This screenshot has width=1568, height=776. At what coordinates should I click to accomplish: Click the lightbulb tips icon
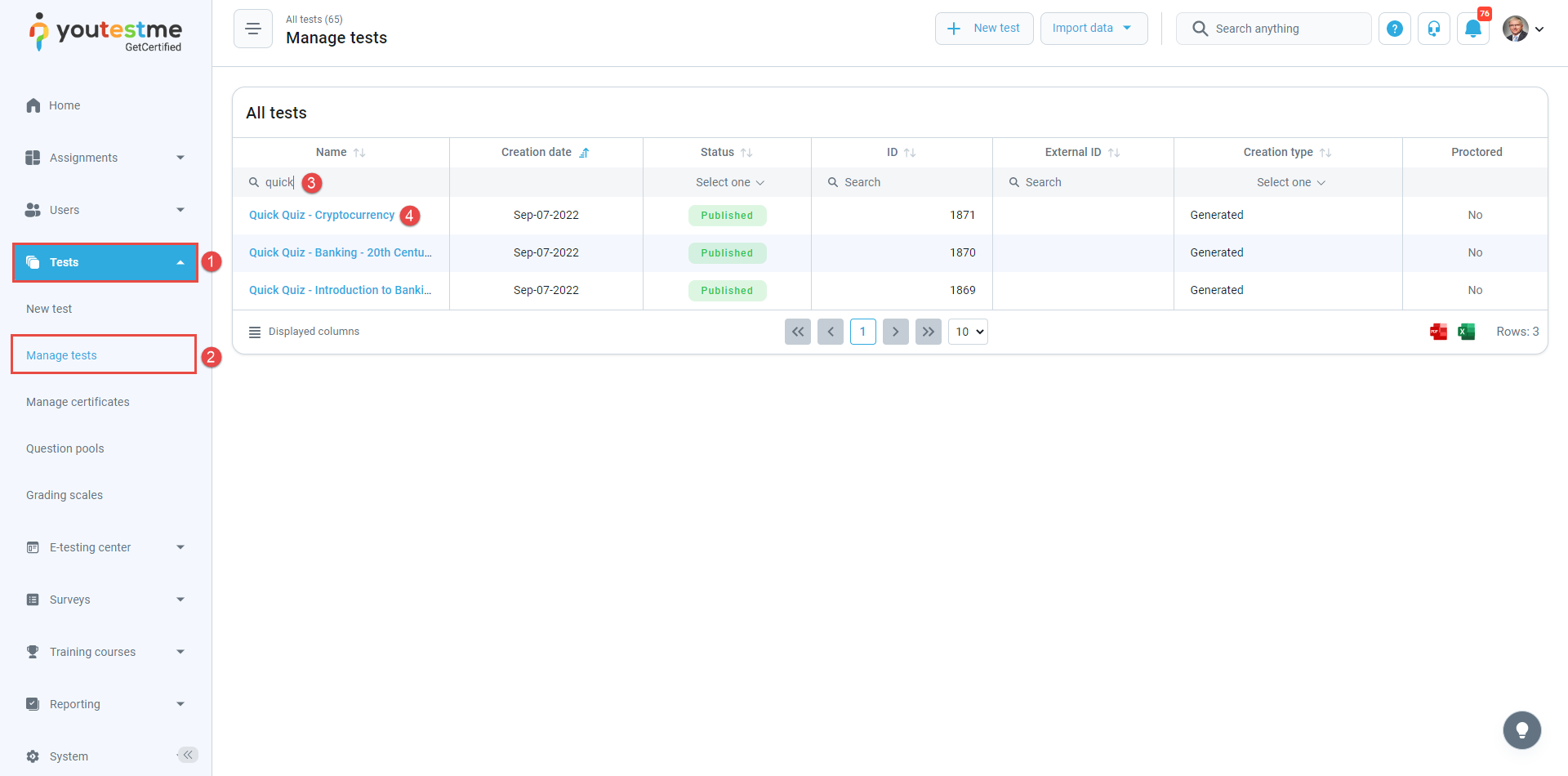click(1521, 729)
